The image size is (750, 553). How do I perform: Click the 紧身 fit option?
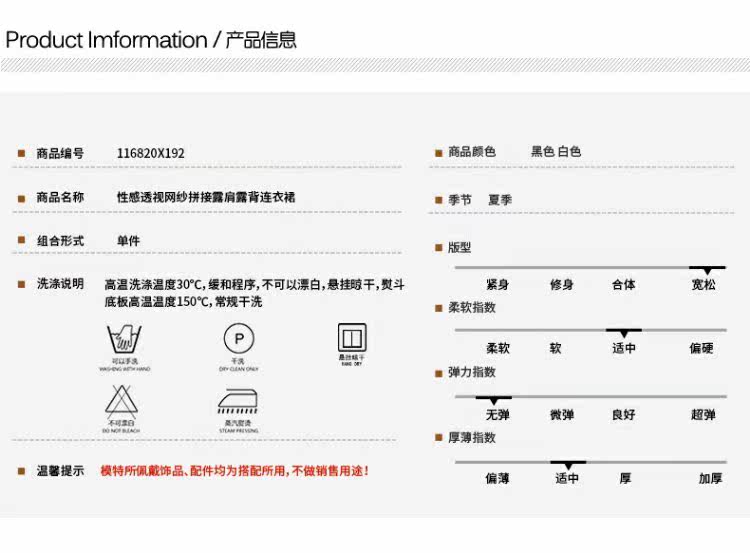497,285
